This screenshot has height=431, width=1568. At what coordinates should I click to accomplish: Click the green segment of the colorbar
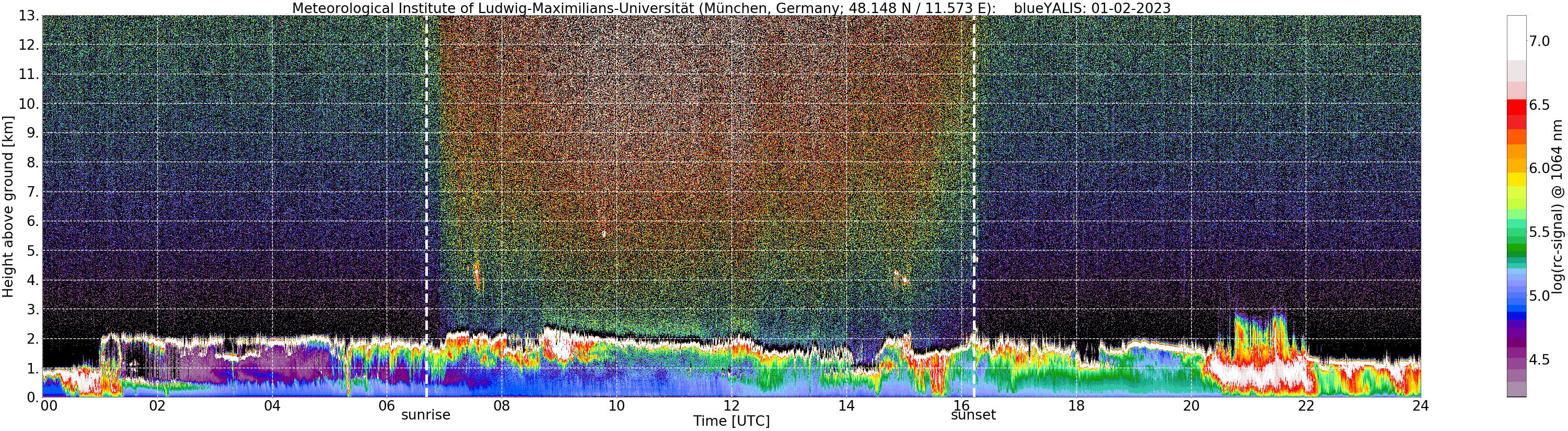1516,247
